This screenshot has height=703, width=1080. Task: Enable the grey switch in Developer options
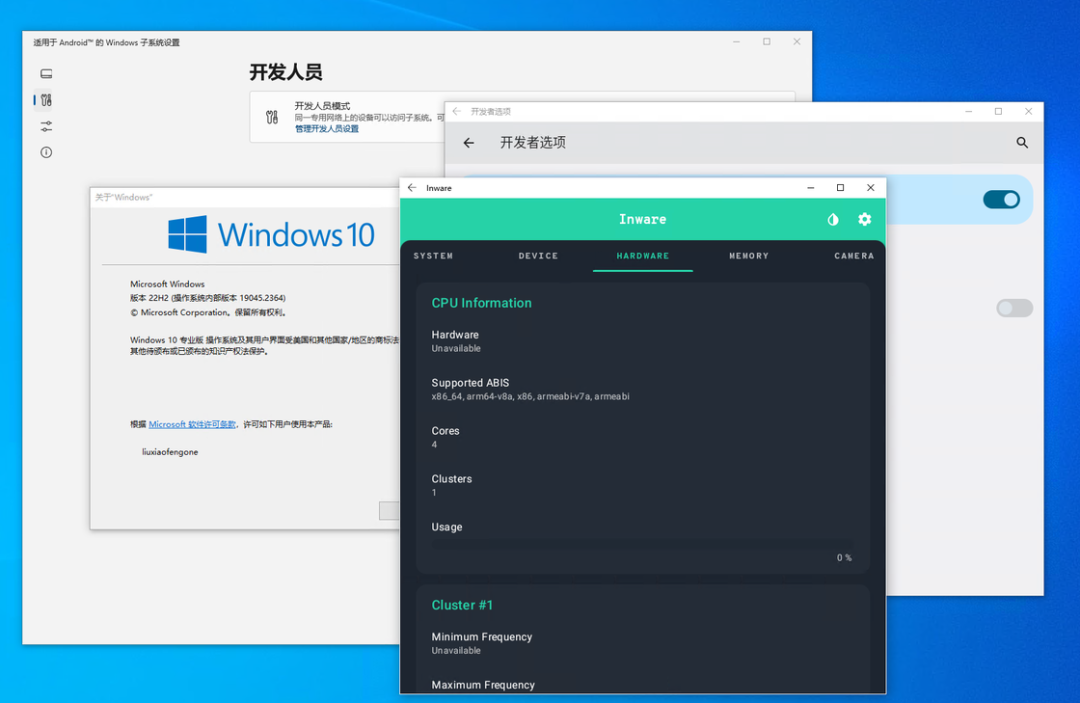coord(1015,308)
